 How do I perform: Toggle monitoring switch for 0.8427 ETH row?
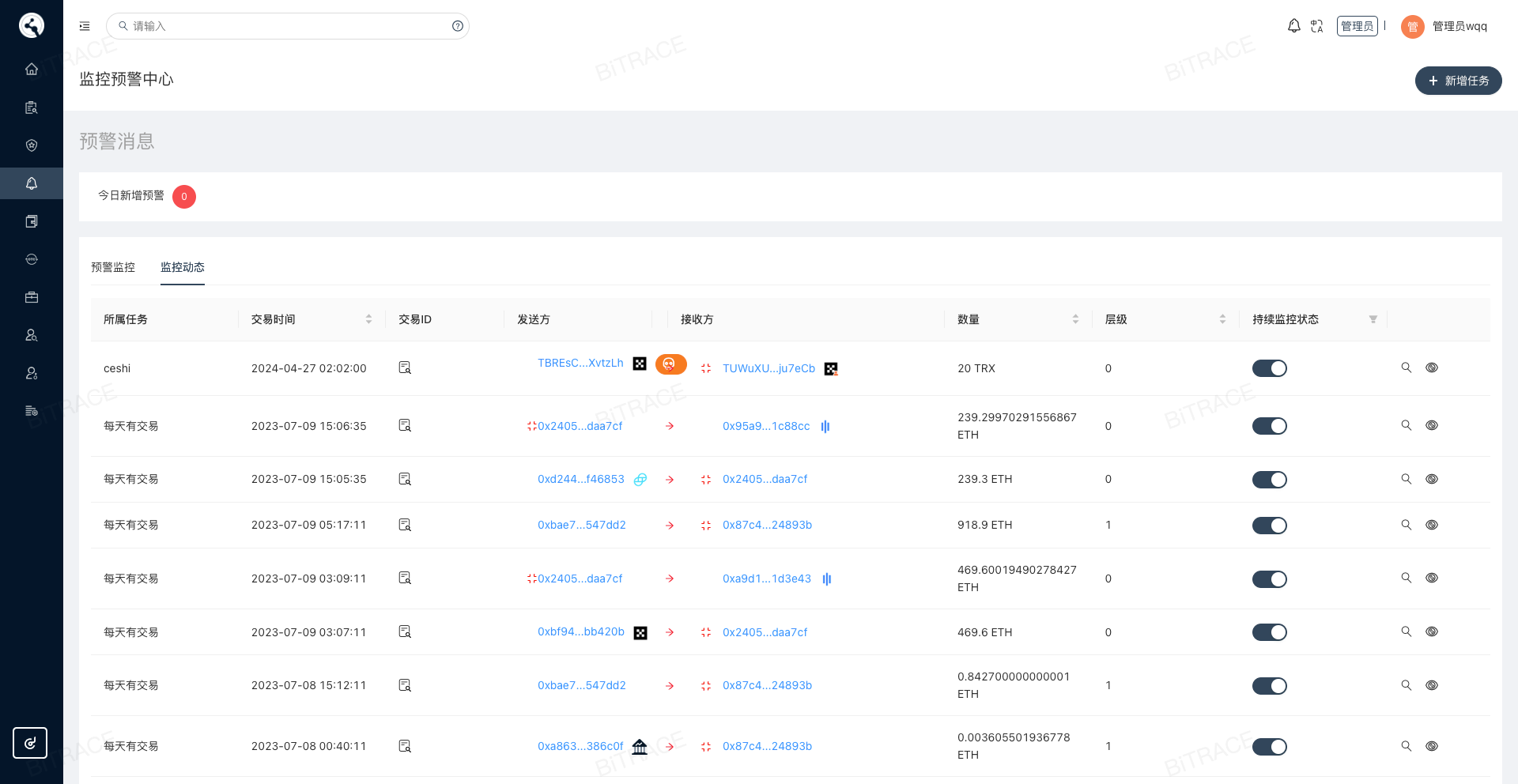tap(1270, 686)
